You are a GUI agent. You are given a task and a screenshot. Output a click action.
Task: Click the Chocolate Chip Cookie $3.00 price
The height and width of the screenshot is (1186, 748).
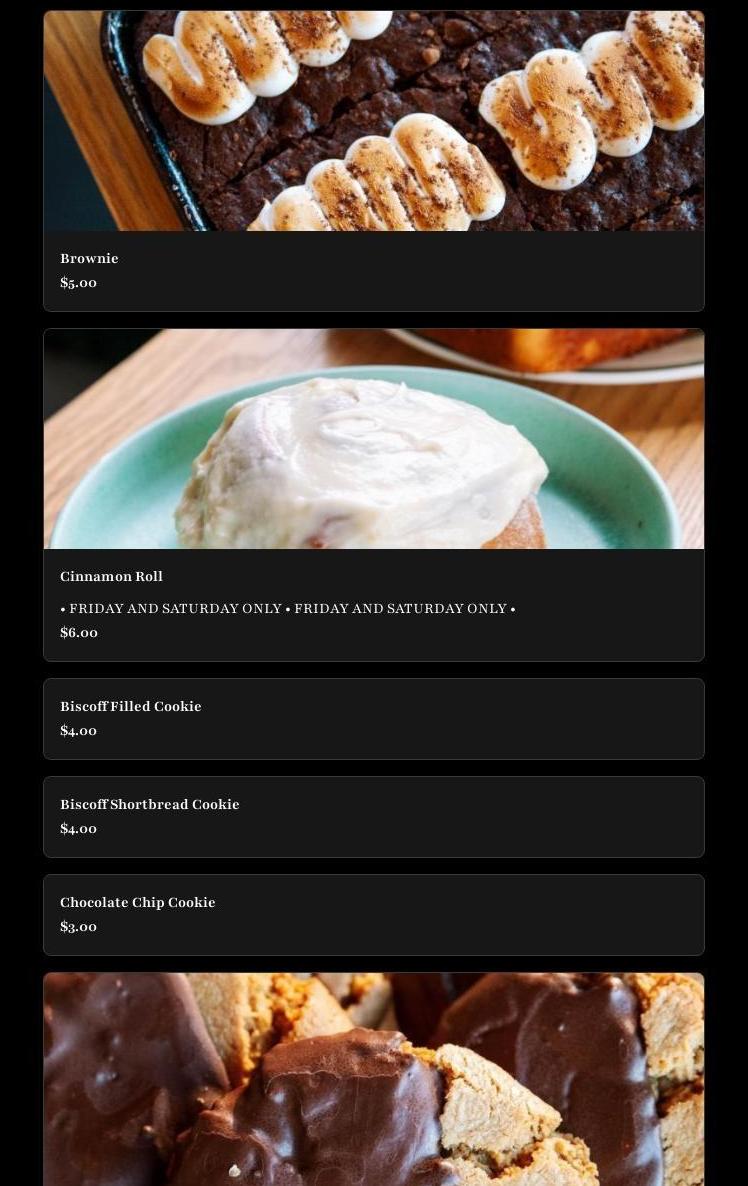(79, 927)
